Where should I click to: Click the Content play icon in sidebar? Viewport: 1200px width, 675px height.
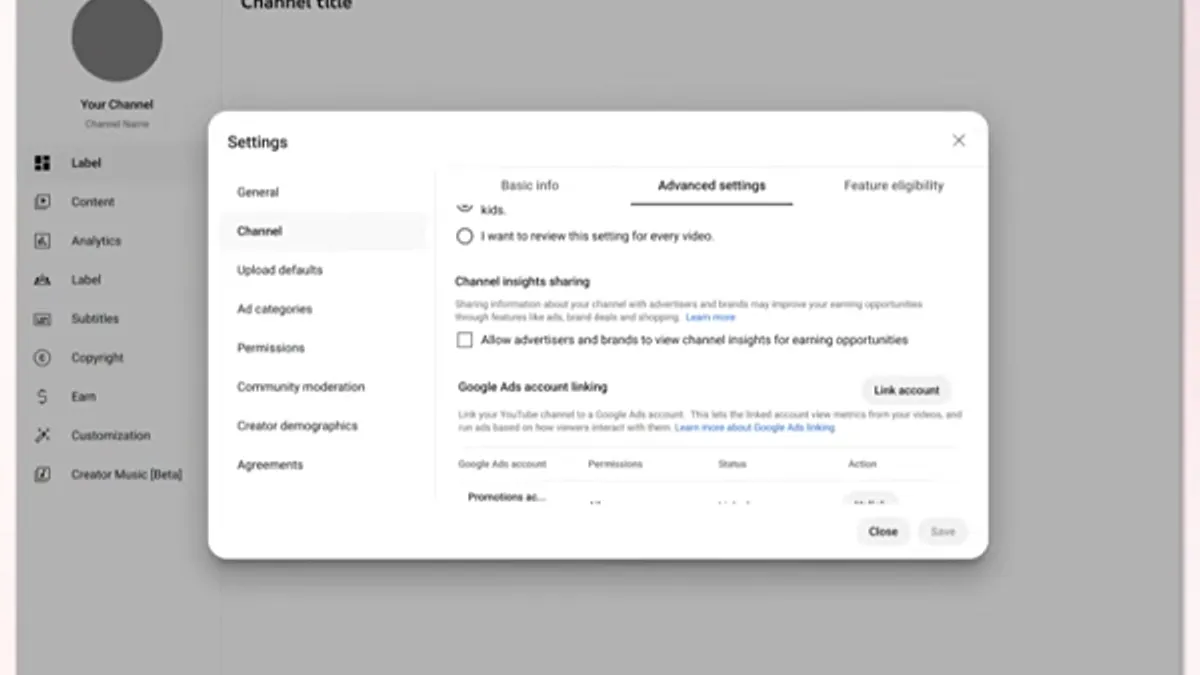pos(42,202)
